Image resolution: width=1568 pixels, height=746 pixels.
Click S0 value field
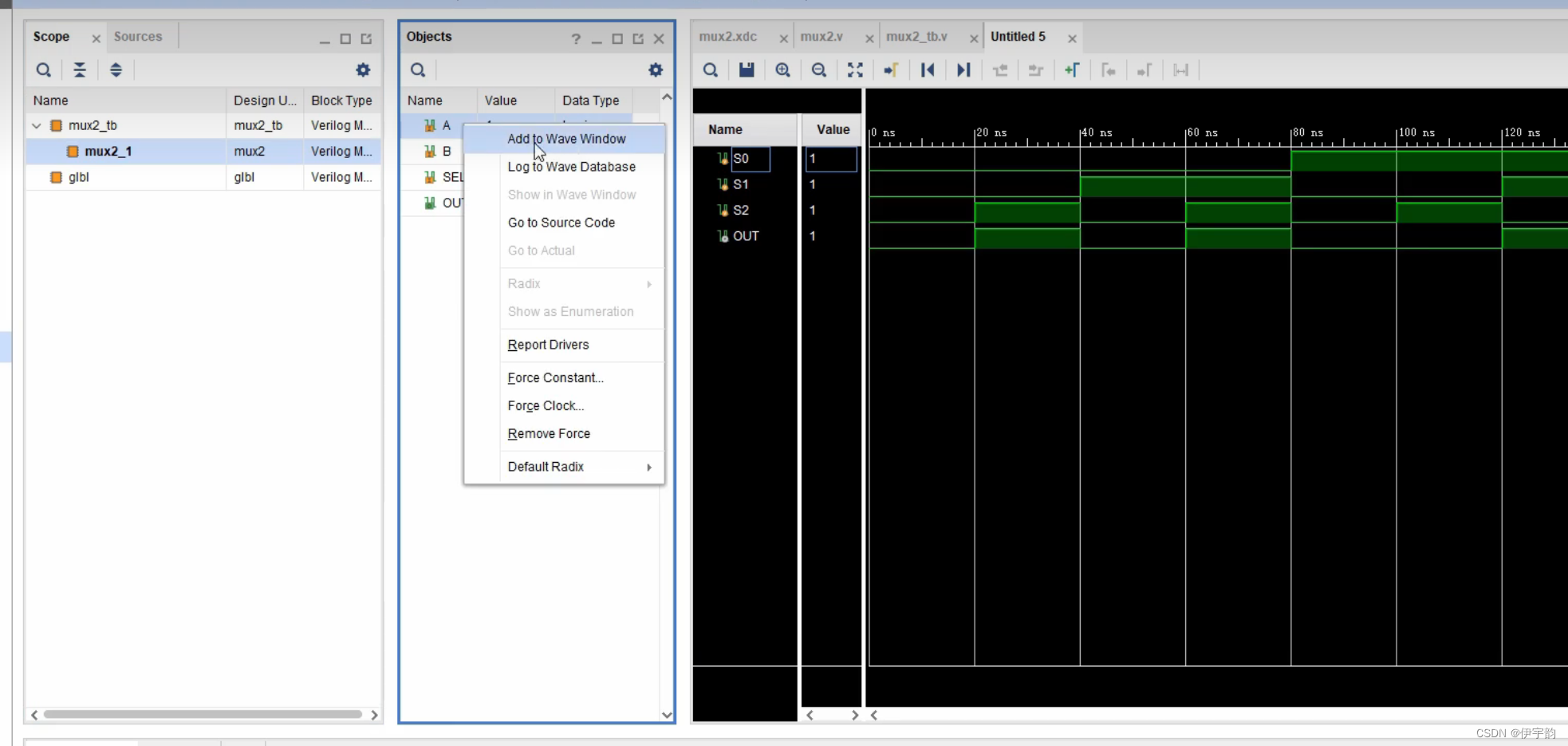coord(831,159)
